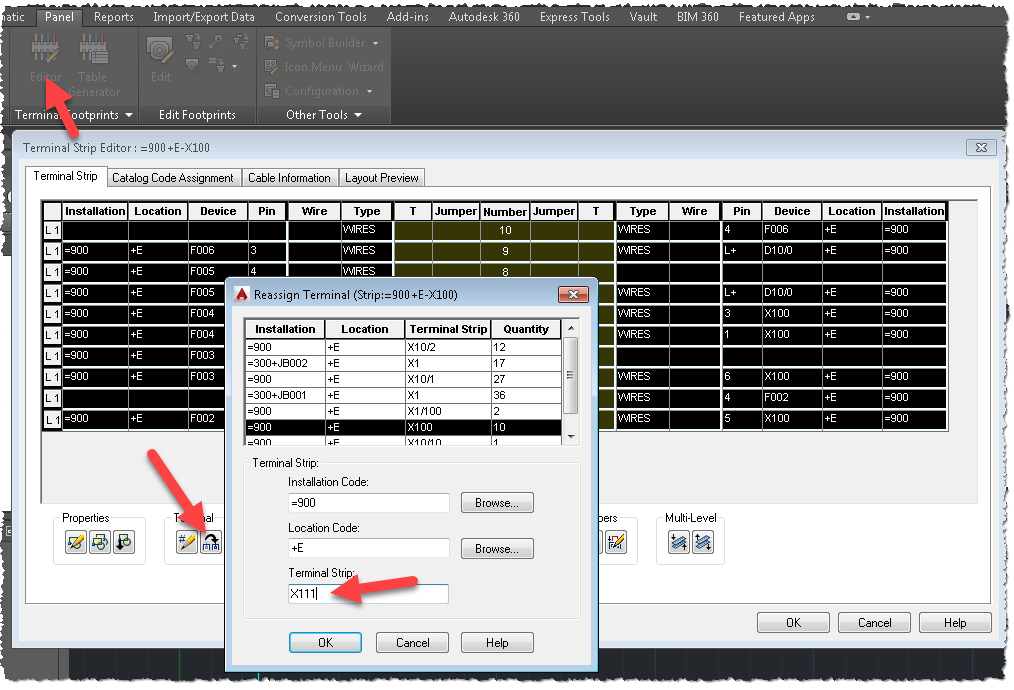Launch the Table Generator tool
This screenshot has height=690, width=1014.
click(x=94, y=65)
